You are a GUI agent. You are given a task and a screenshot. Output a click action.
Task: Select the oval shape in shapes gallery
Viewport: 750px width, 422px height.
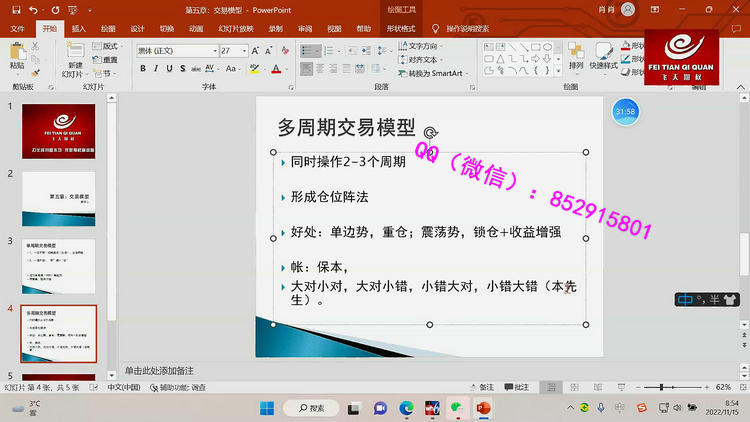coord(547,46)
